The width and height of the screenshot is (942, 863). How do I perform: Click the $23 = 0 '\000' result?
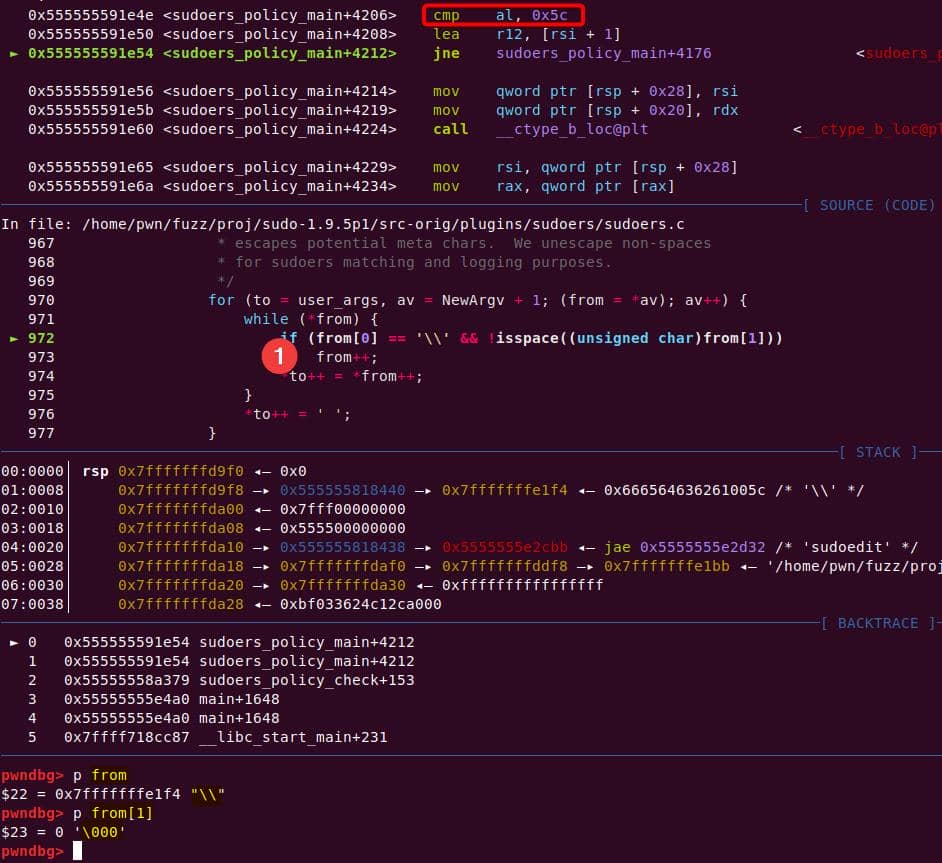pyautogui.click(x=63, y=832)
